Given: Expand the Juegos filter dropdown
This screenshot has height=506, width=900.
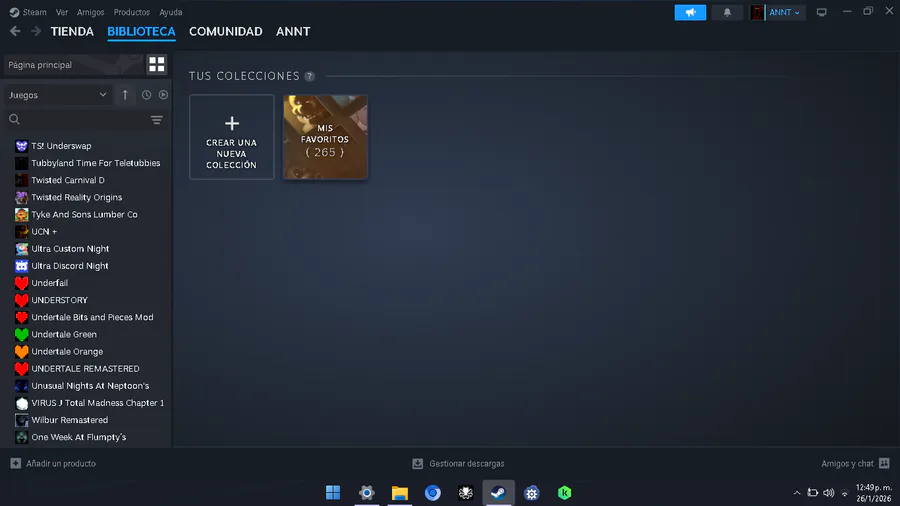Looking at the screenshot, I should pos(56,95).
